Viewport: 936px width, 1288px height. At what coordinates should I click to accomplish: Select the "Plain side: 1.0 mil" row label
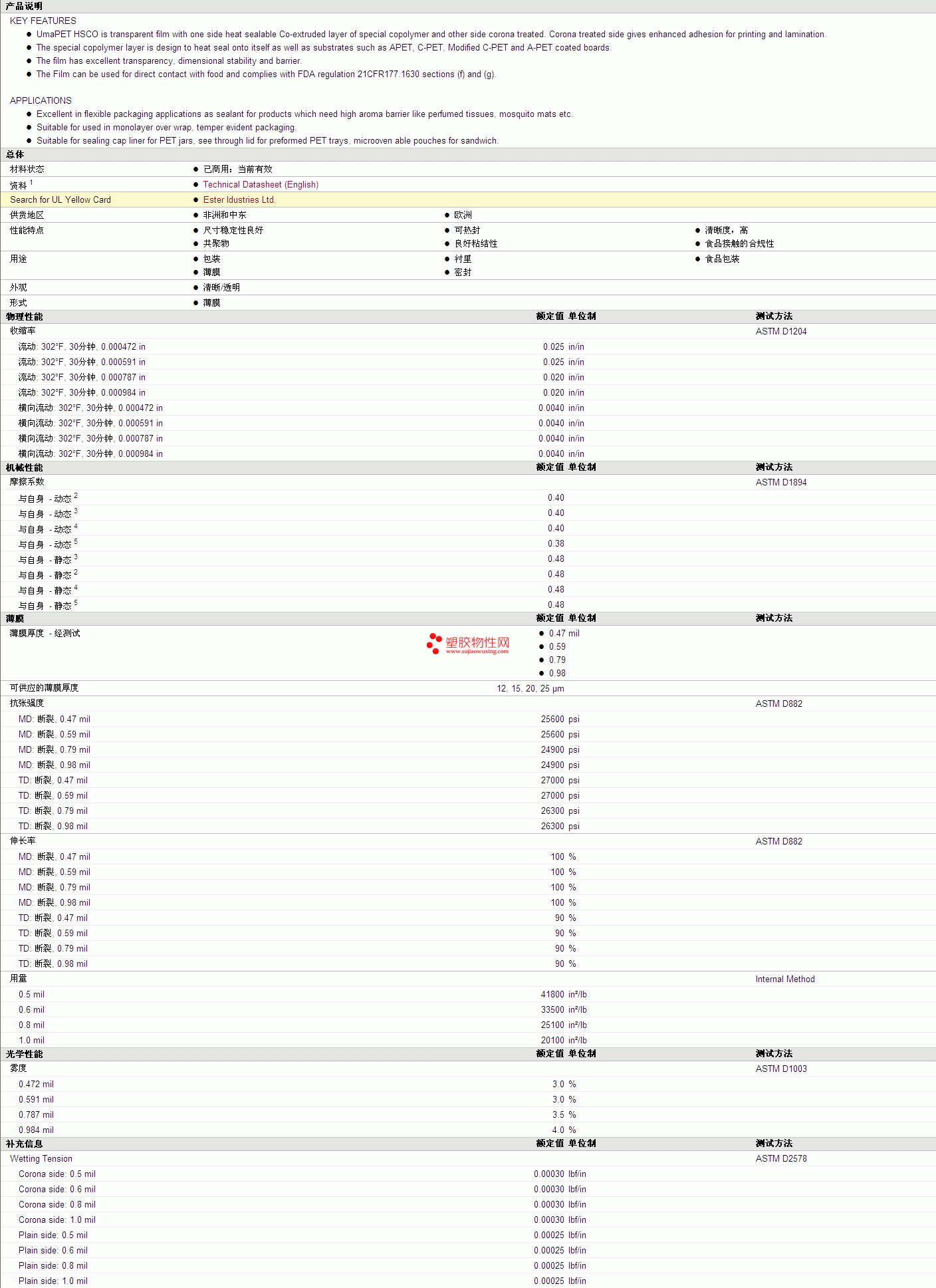53,1281
